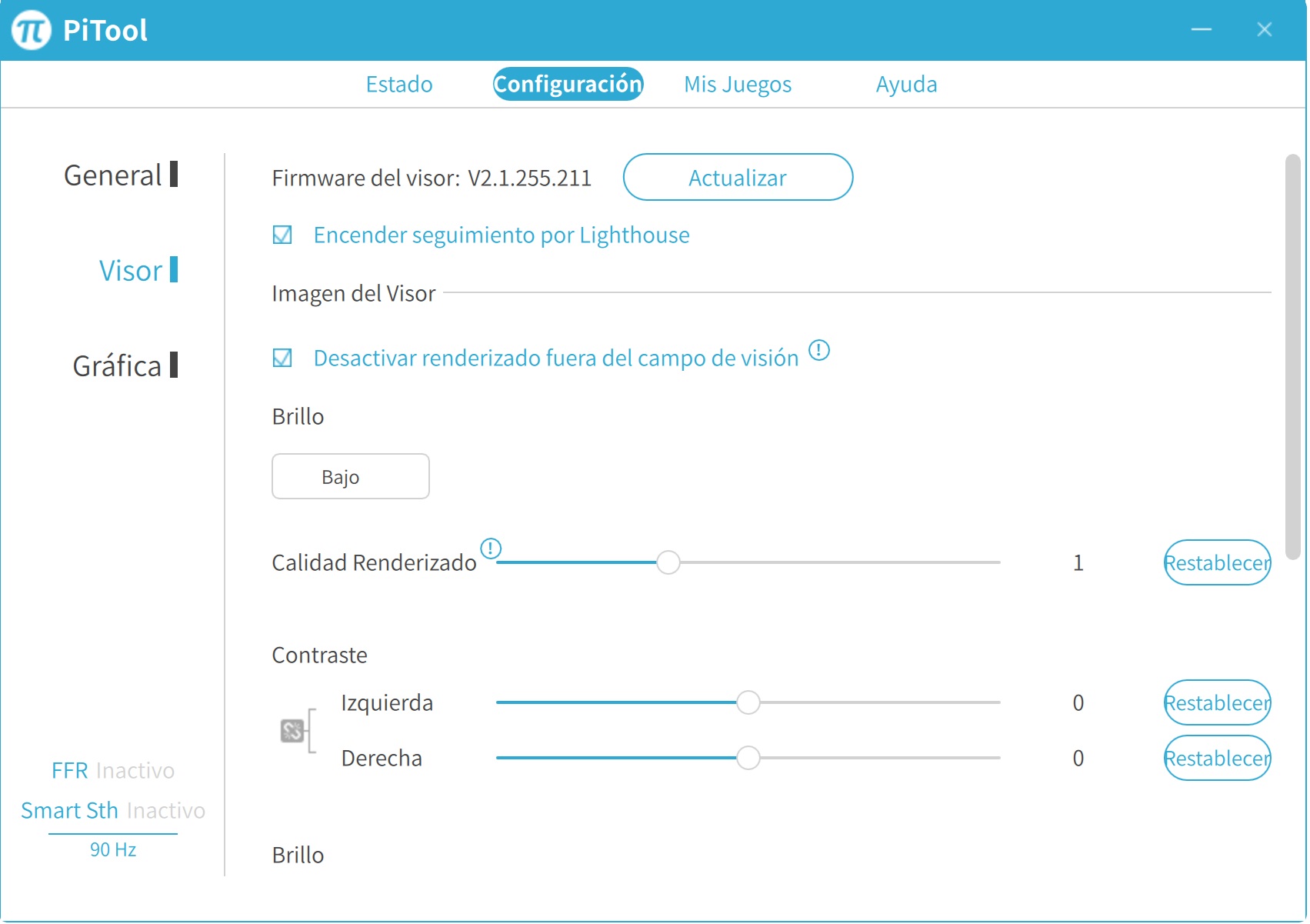The height and width of the screenshot is (924, 1310).
Task: Reset Izquierda contrast with Restablecer
Action: [x=1217, y=702]
